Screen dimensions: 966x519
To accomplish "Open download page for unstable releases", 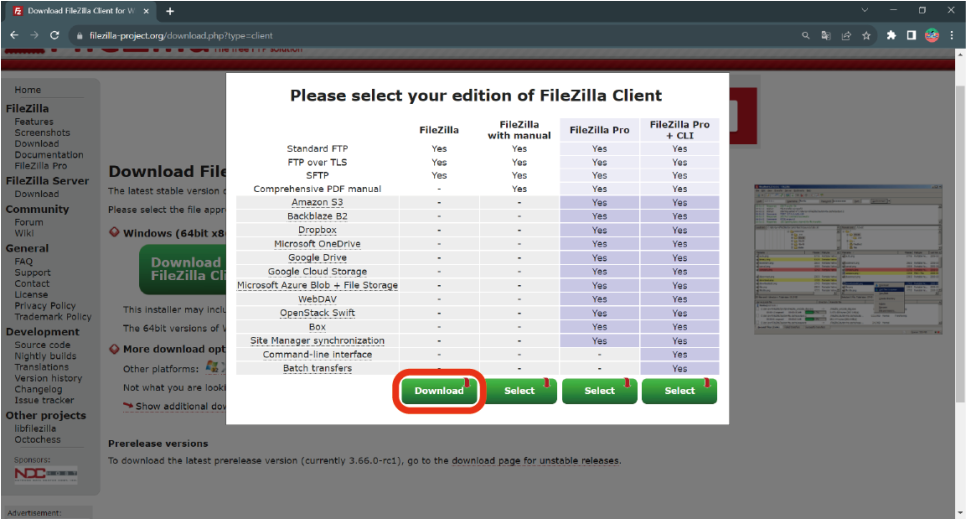I will tap(536, 461).
